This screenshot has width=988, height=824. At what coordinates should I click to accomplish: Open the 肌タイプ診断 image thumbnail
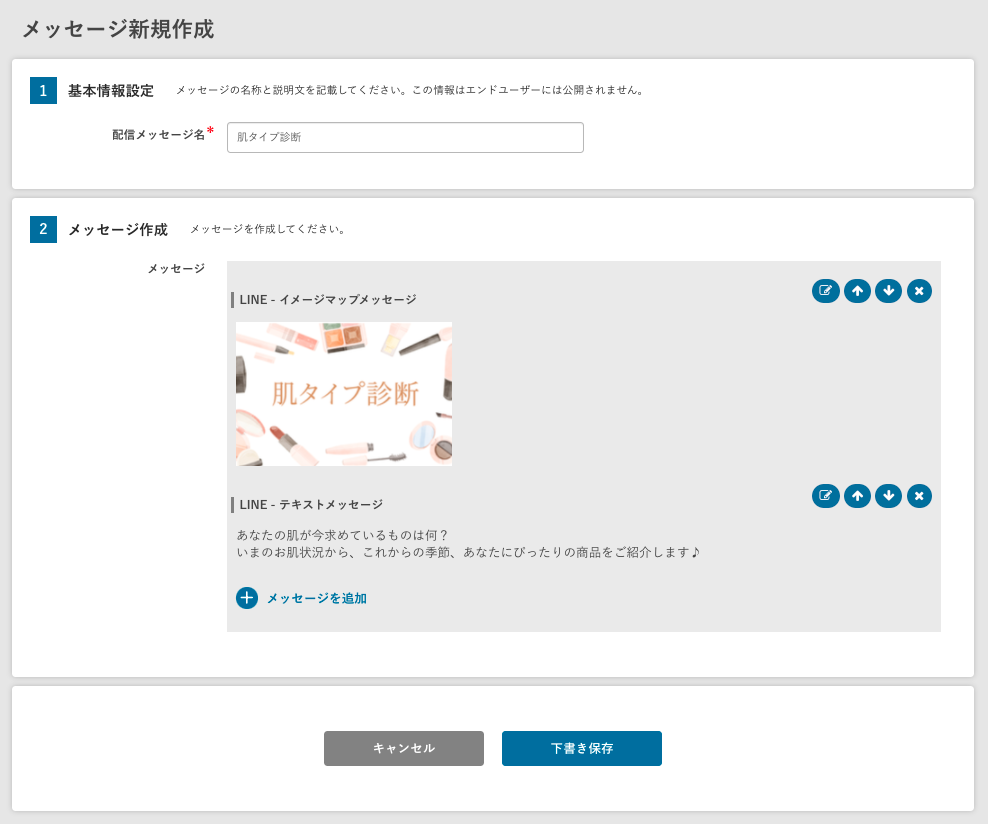(344, 394)
